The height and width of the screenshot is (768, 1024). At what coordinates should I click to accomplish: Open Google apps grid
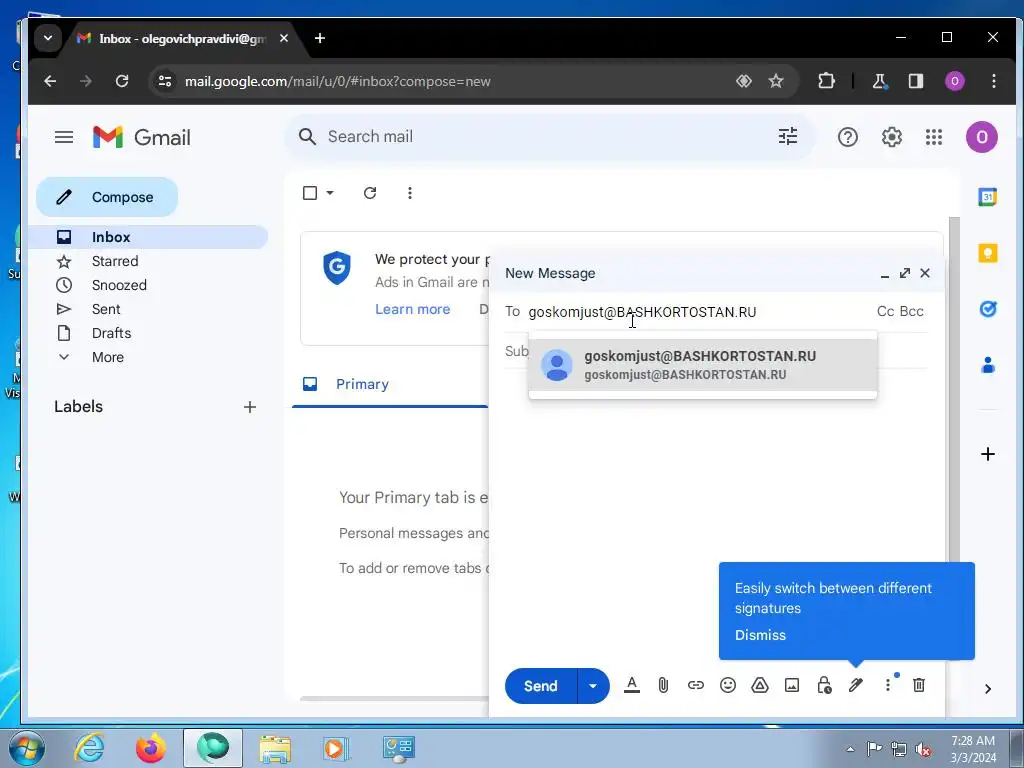point(934,137)
